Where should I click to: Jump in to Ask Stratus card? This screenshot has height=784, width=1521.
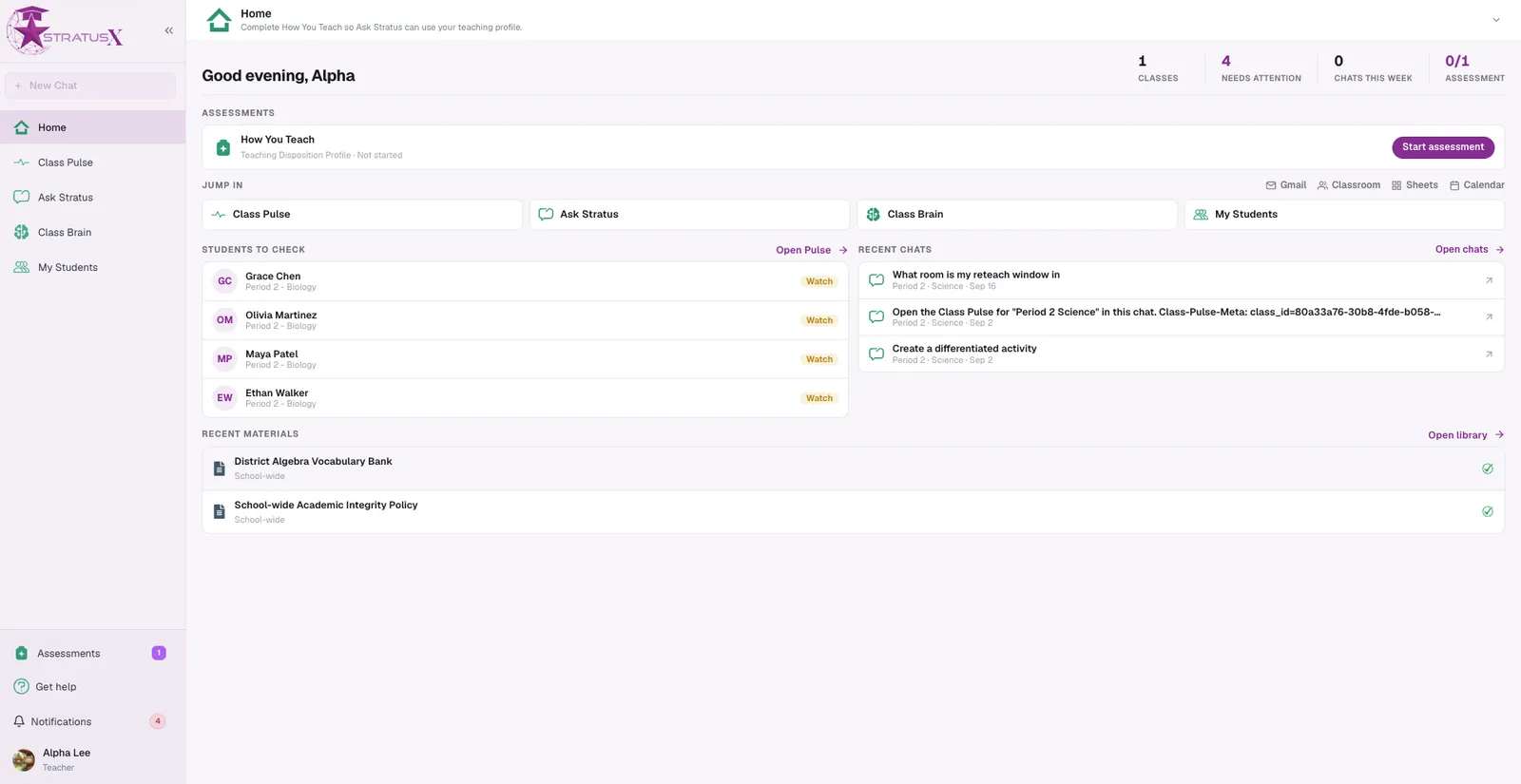689,215
